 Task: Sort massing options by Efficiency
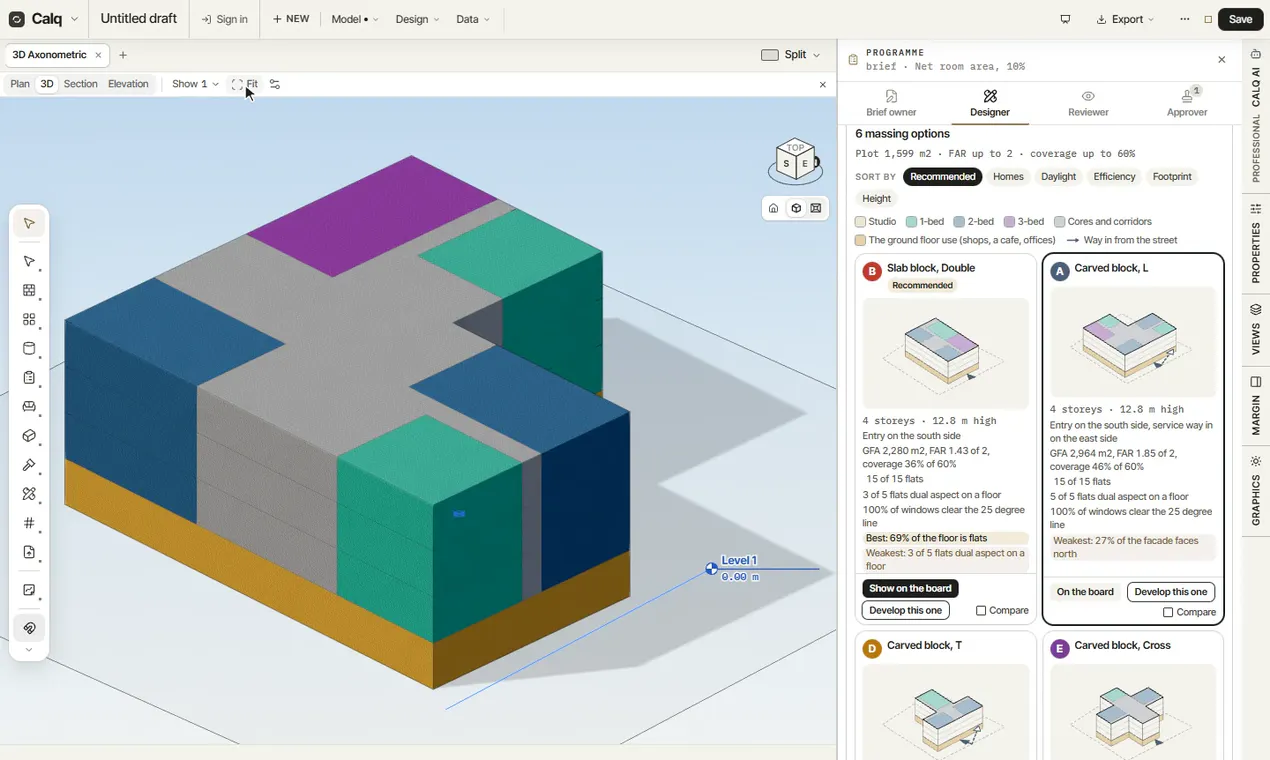(1114, 177)
